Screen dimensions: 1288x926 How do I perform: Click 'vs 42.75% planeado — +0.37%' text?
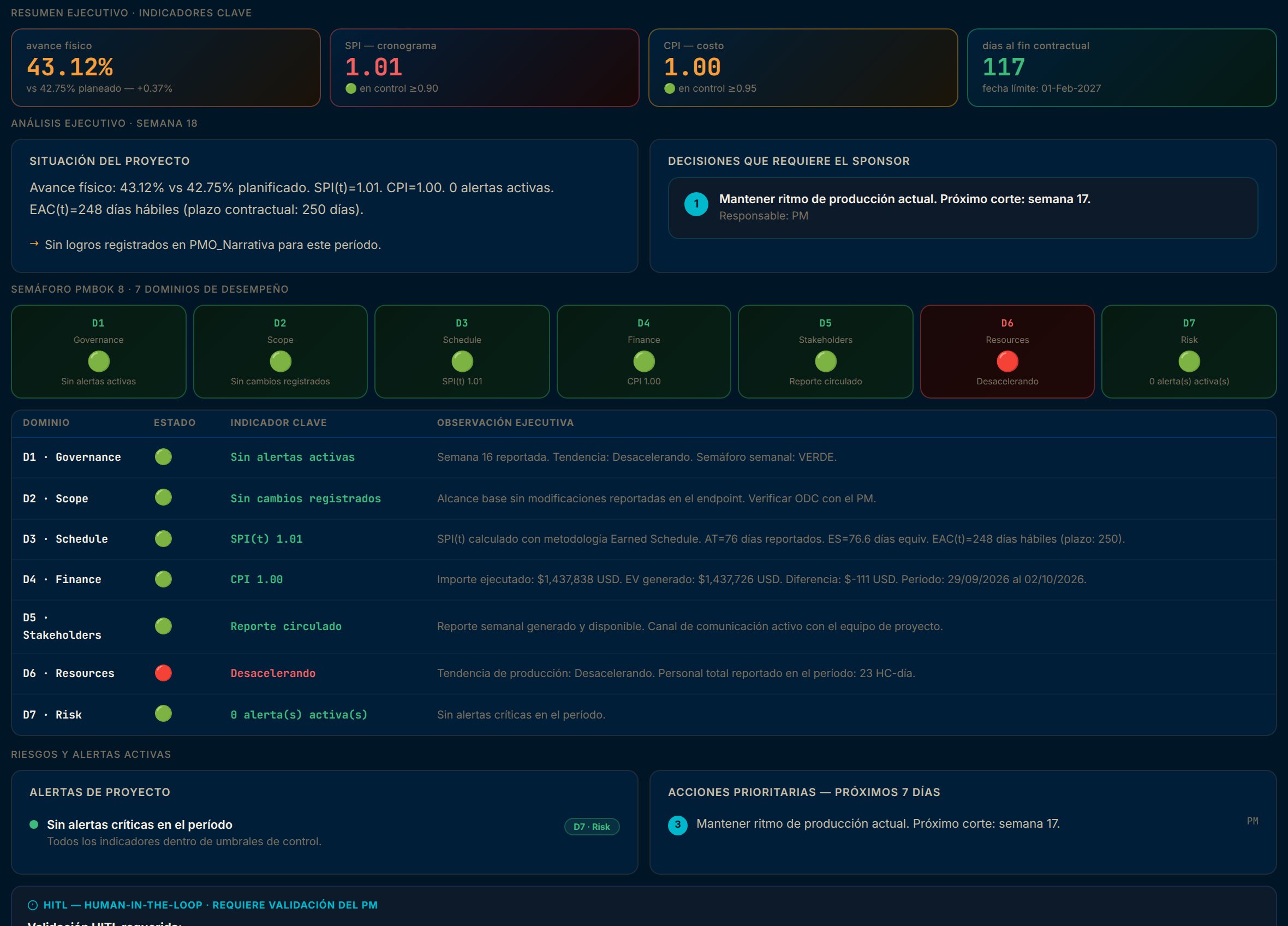99,88
